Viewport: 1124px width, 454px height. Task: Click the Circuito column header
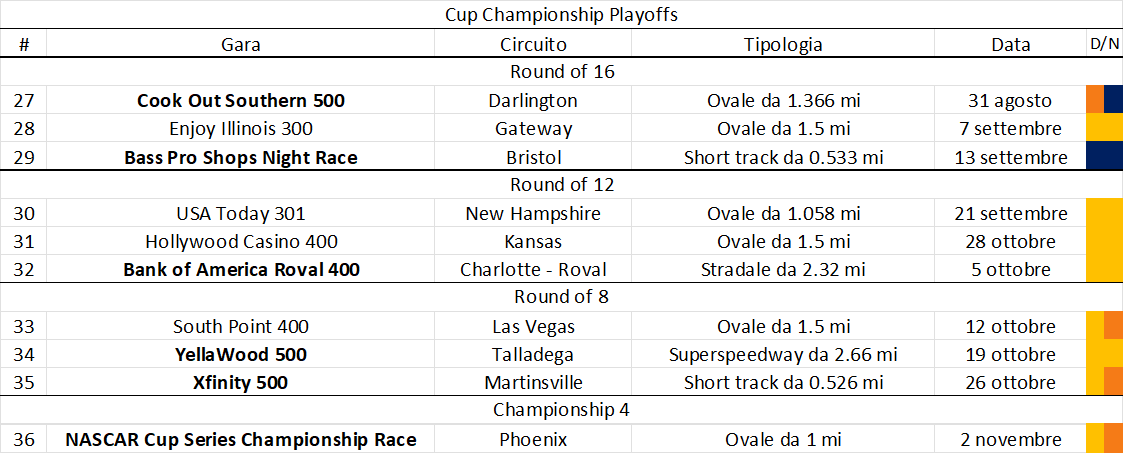pyautogui.click(x=533, y=44)
